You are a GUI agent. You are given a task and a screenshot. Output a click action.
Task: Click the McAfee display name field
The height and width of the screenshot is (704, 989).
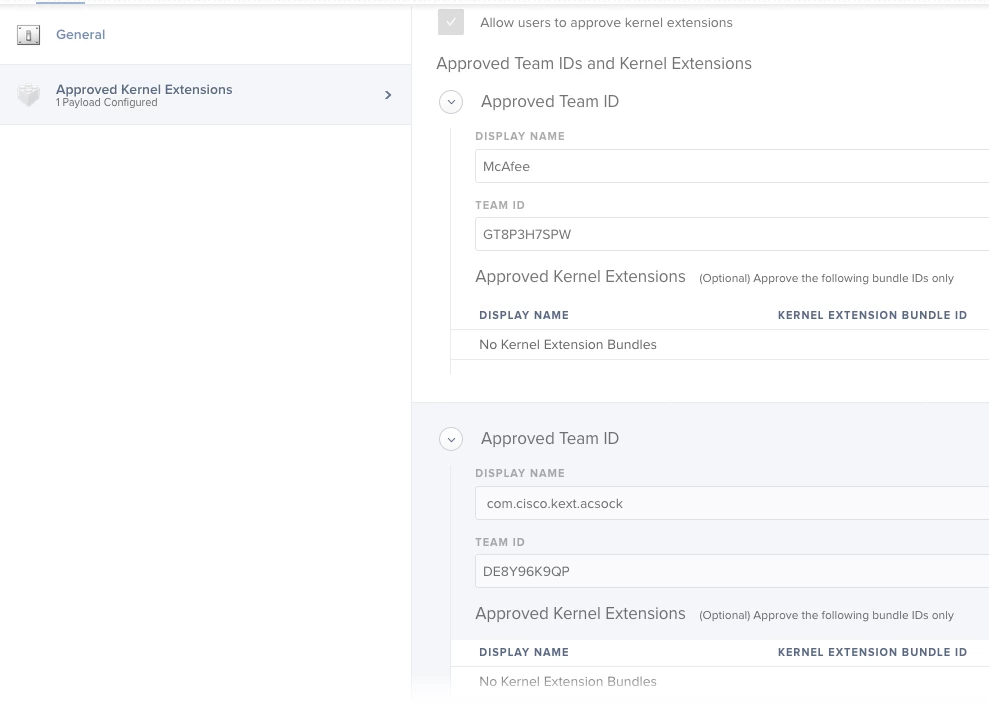pos(732,167)
